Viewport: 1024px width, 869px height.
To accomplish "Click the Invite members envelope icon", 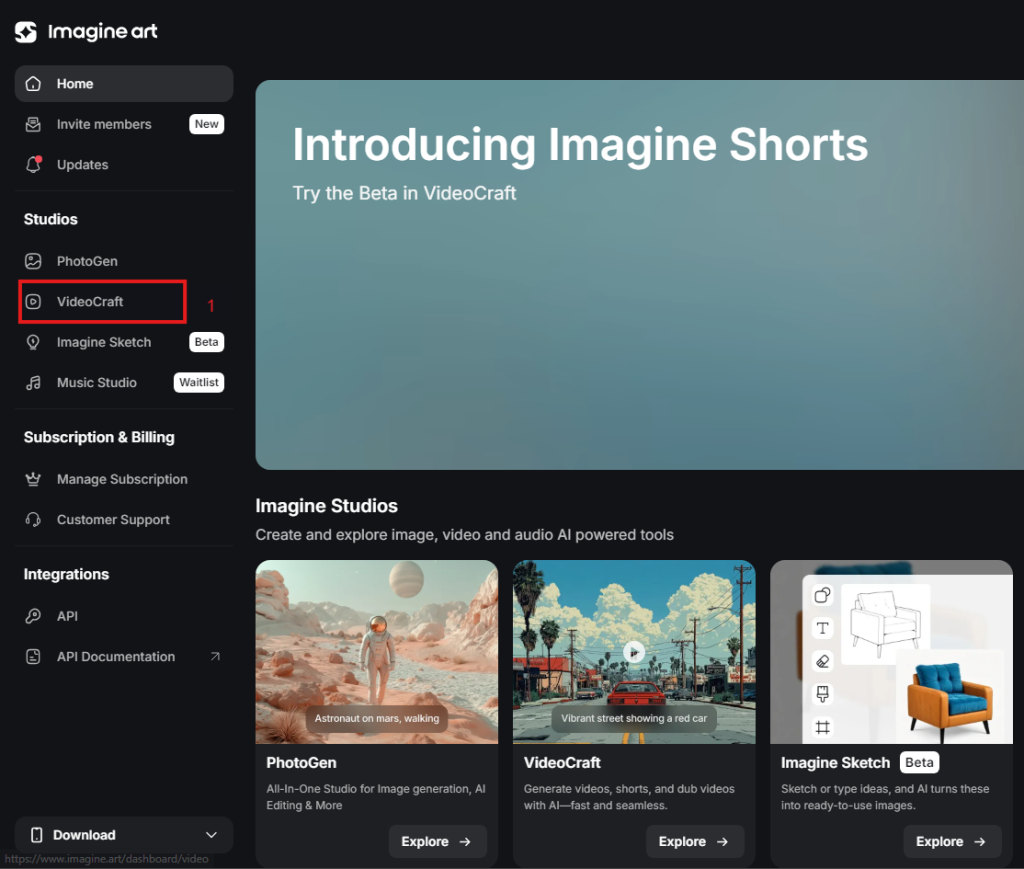I will [33, 124].
